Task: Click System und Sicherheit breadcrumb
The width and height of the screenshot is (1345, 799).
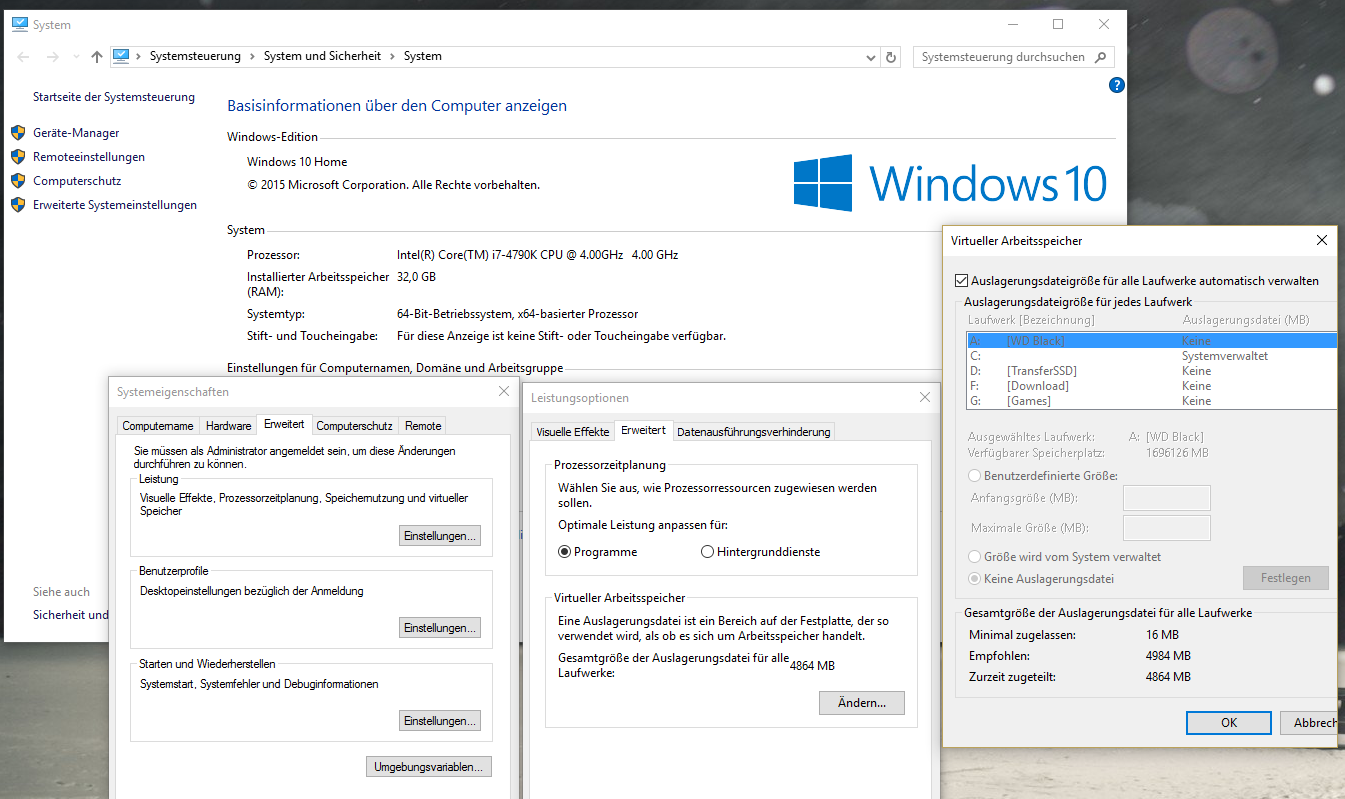Action: click(x=322, y=57)
